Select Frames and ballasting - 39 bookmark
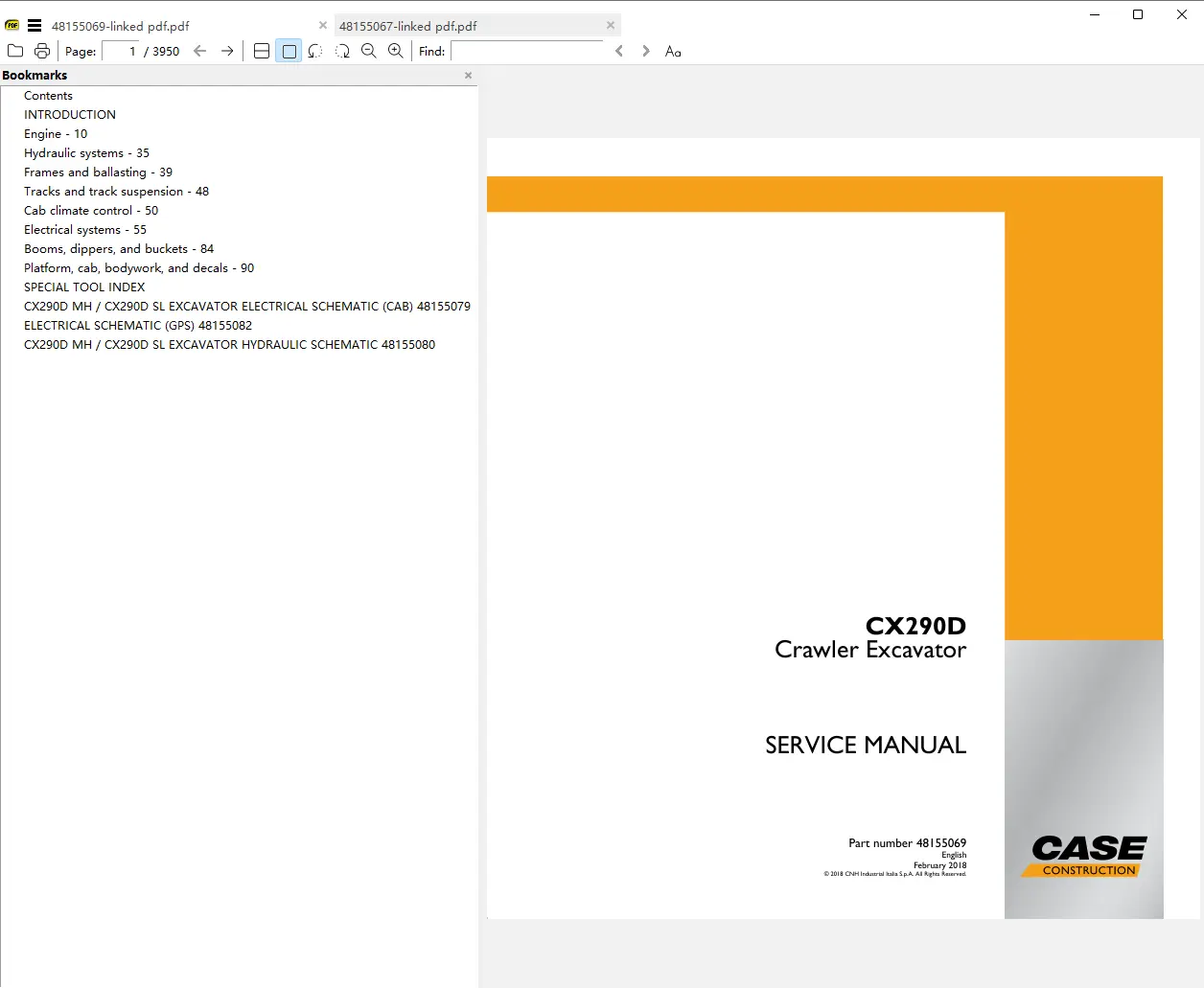1204x988 pixels. (x=99, y=172)
